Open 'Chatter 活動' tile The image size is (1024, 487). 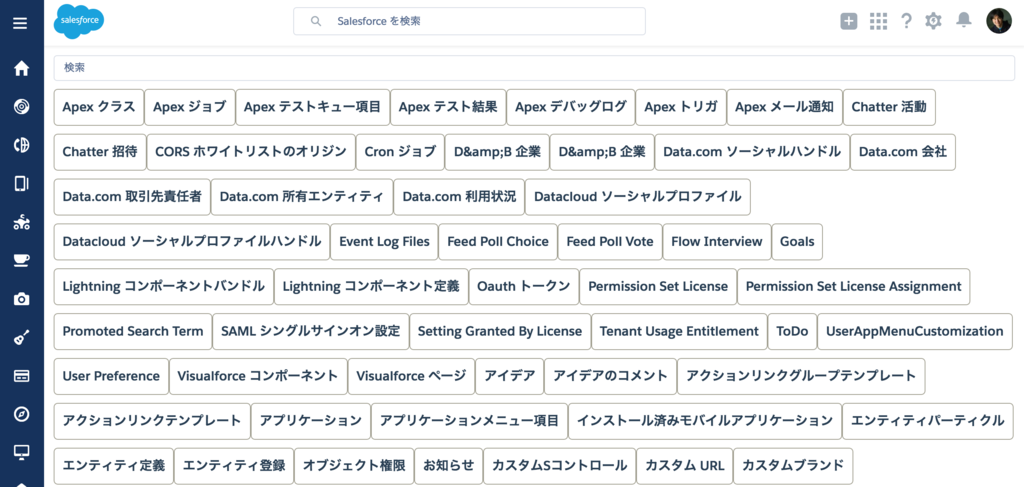click(889, 107)
